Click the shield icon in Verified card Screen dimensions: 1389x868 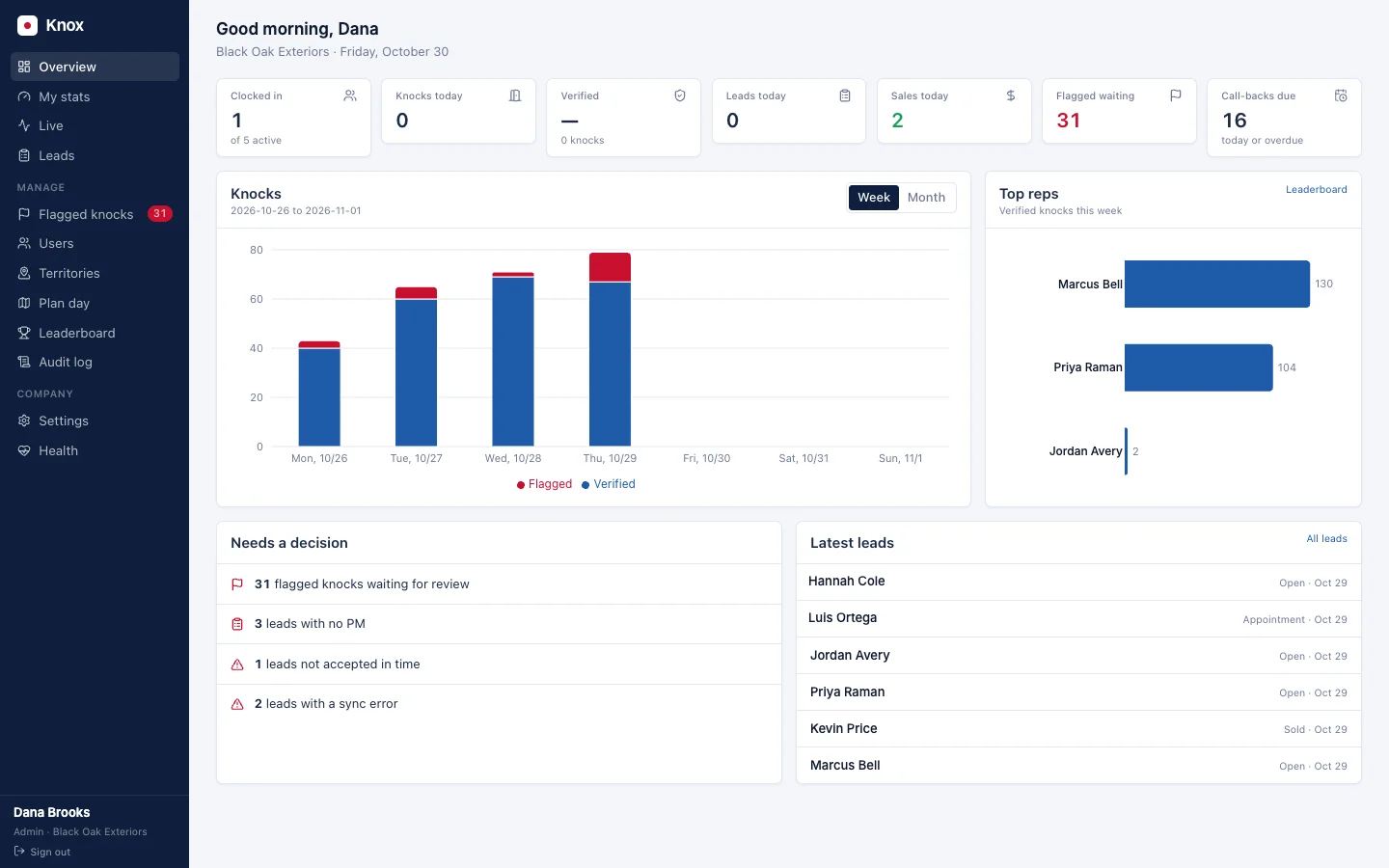(680, 95)
